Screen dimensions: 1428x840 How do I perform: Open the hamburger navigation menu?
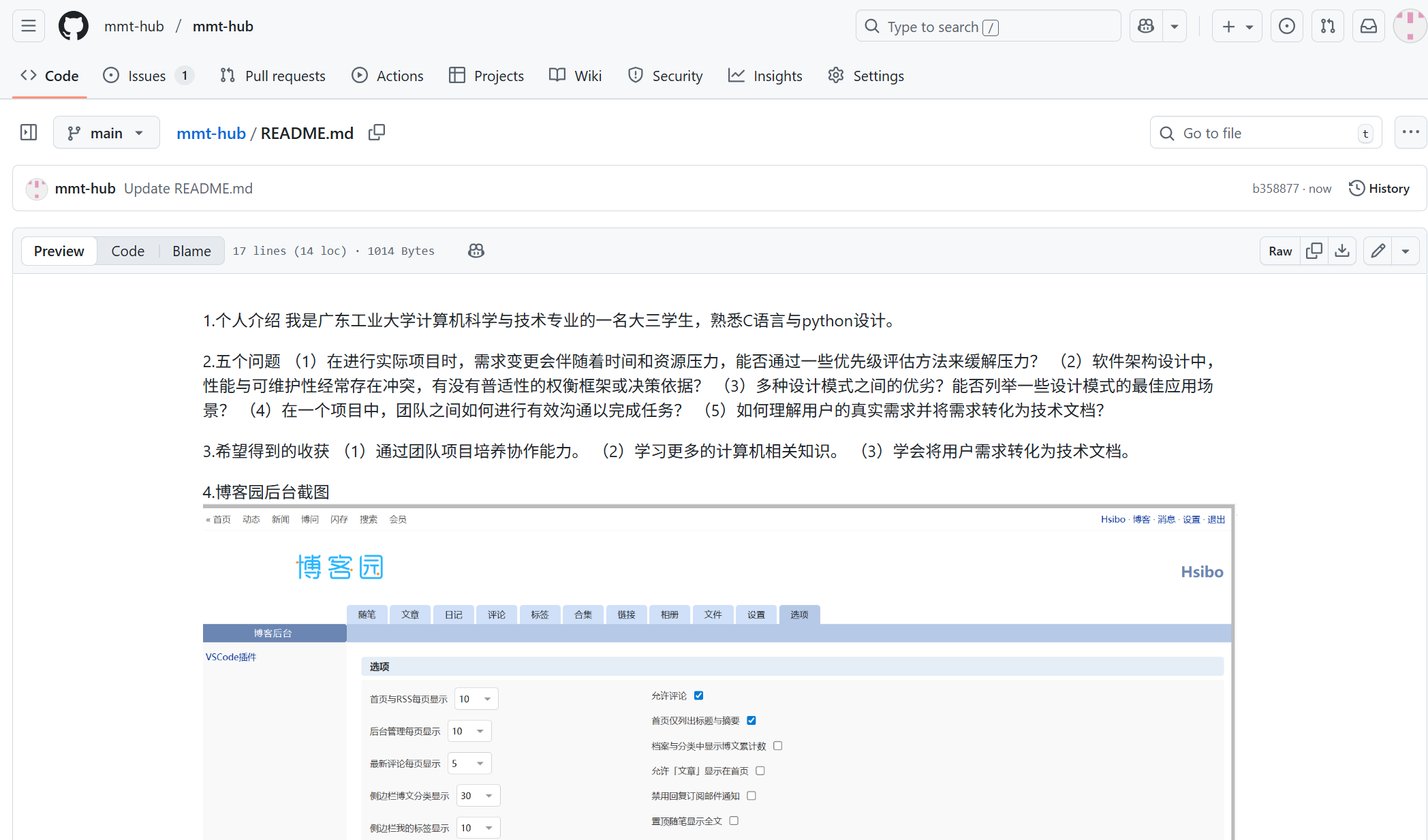pos(29,27)
